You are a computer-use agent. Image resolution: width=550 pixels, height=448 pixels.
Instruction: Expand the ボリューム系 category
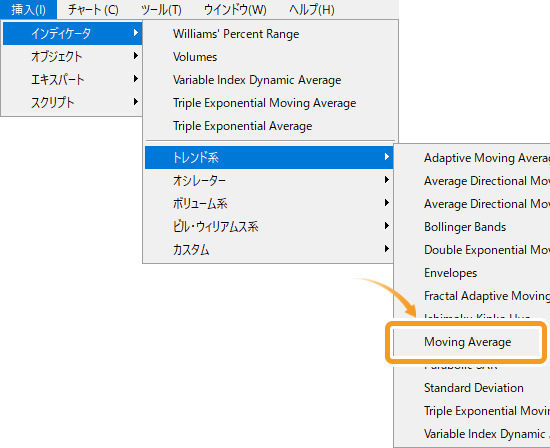point(269,203)
